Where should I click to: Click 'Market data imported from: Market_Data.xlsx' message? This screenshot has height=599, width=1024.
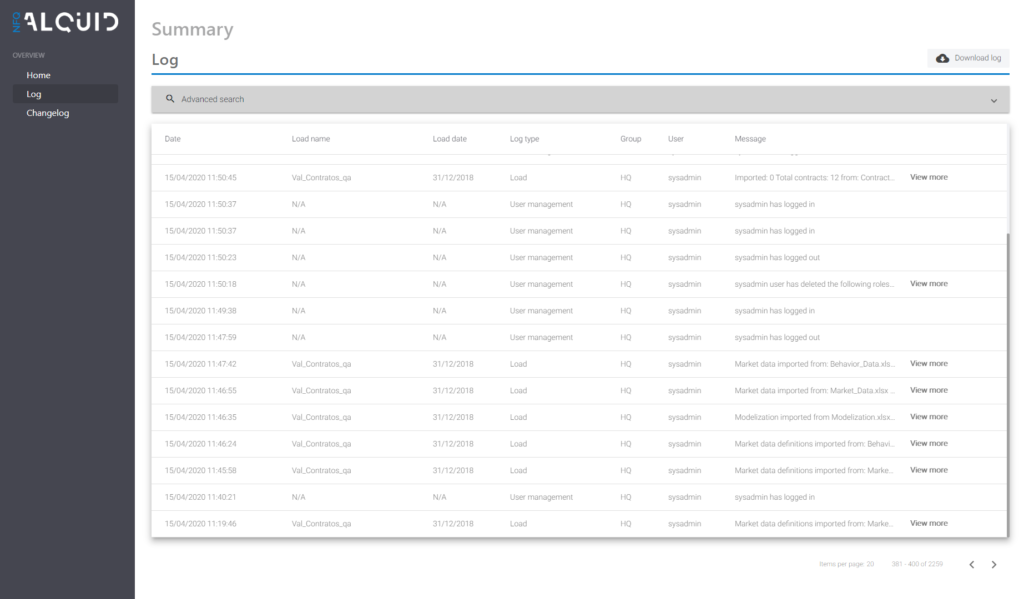click(x=814, y=391)
